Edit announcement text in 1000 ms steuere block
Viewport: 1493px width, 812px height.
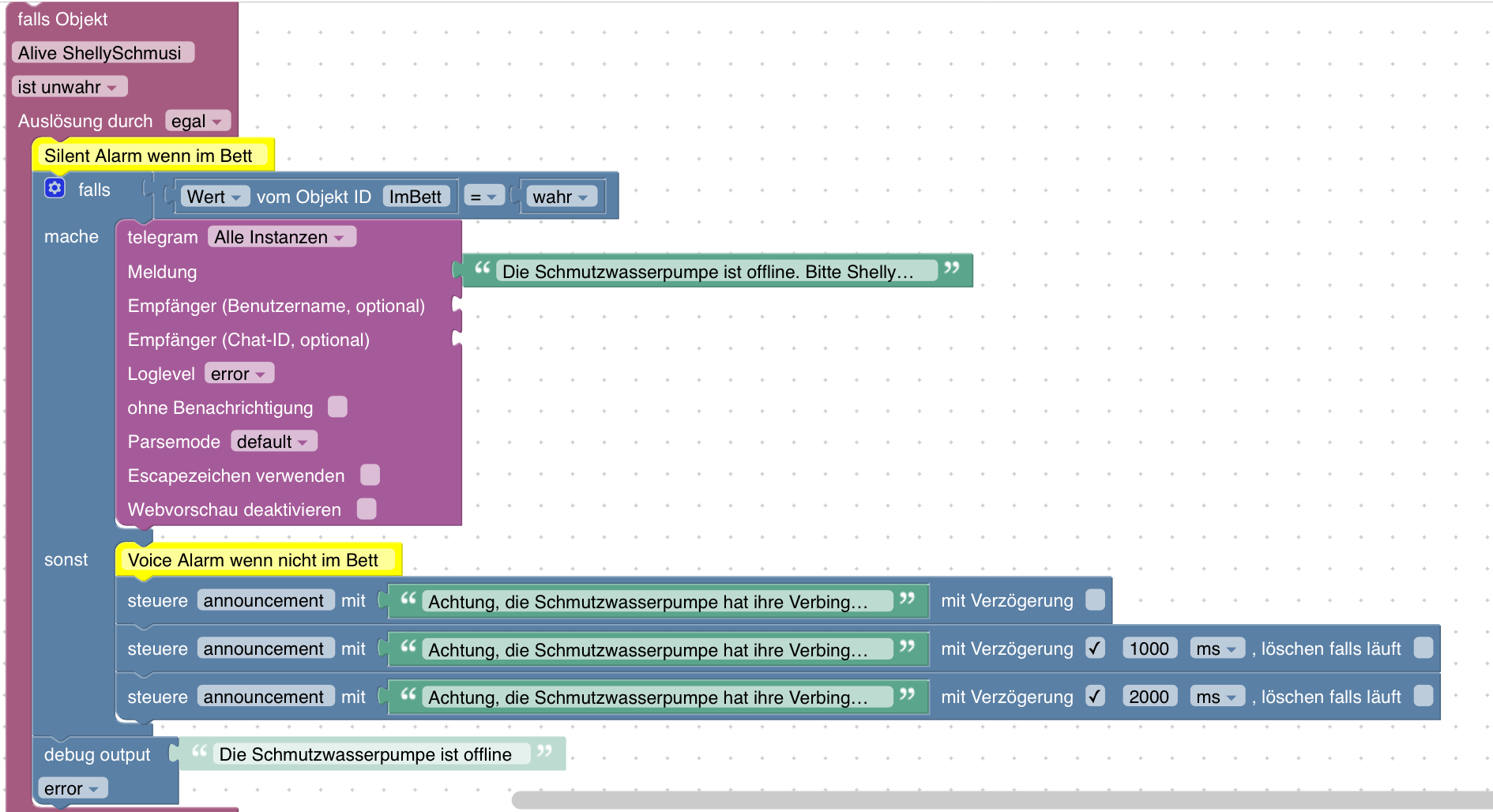pos(657,650)
